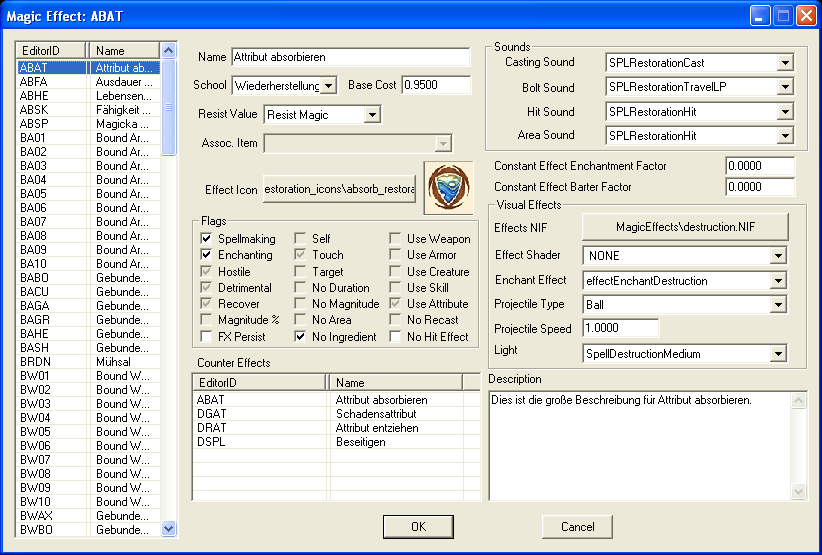Select the ABFA row in effect list
Screen dimensions: 822x555
pyautogui.click(x=88, y=82)
